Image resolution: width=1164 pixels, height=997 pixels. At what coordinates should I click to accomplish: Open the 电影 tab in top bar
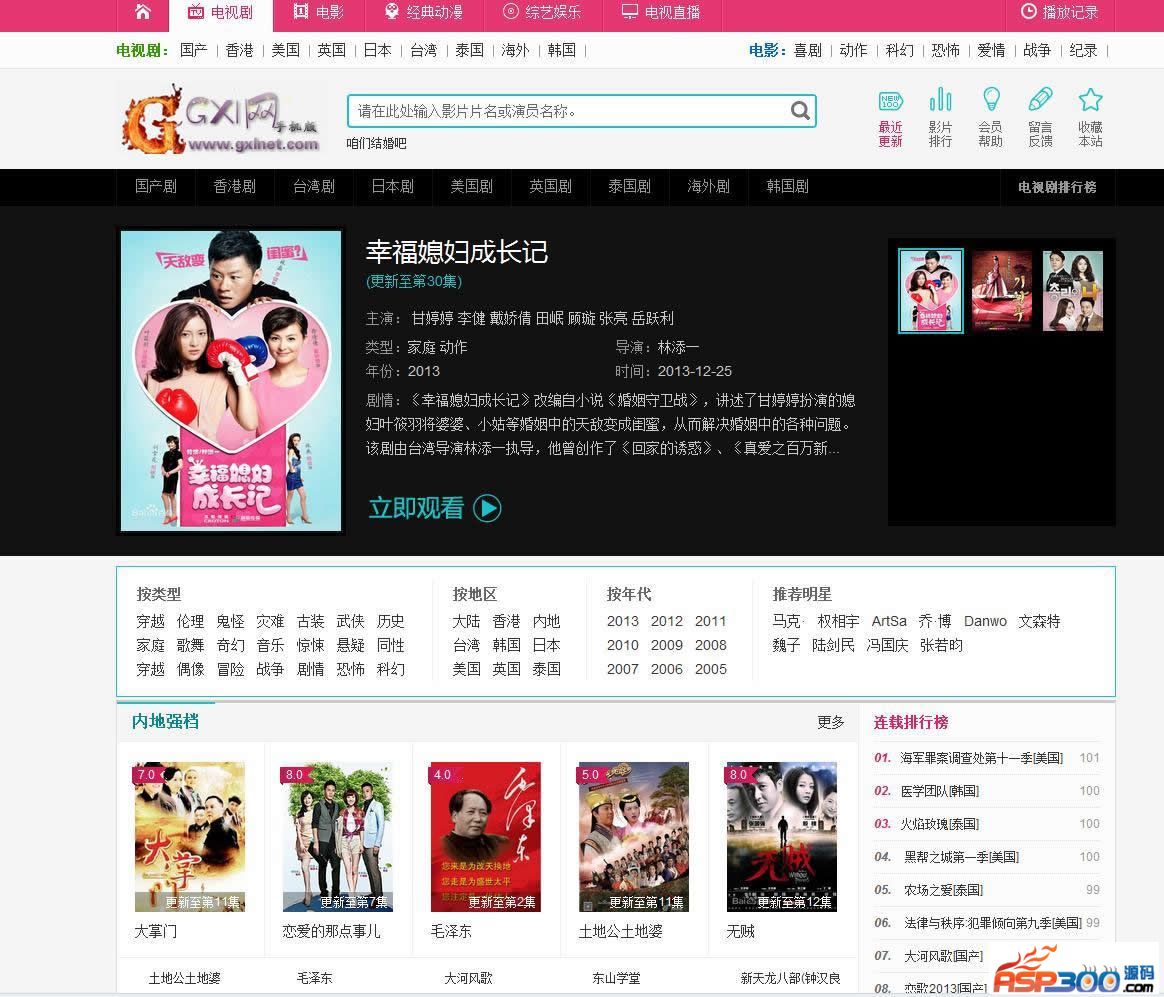[318, 13]
